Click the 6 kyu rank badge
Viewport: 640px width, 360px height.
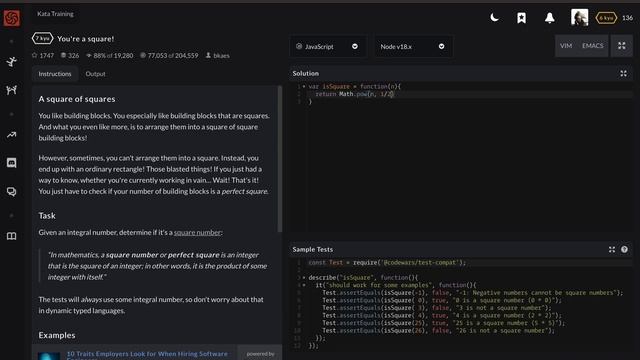[606, 18]
